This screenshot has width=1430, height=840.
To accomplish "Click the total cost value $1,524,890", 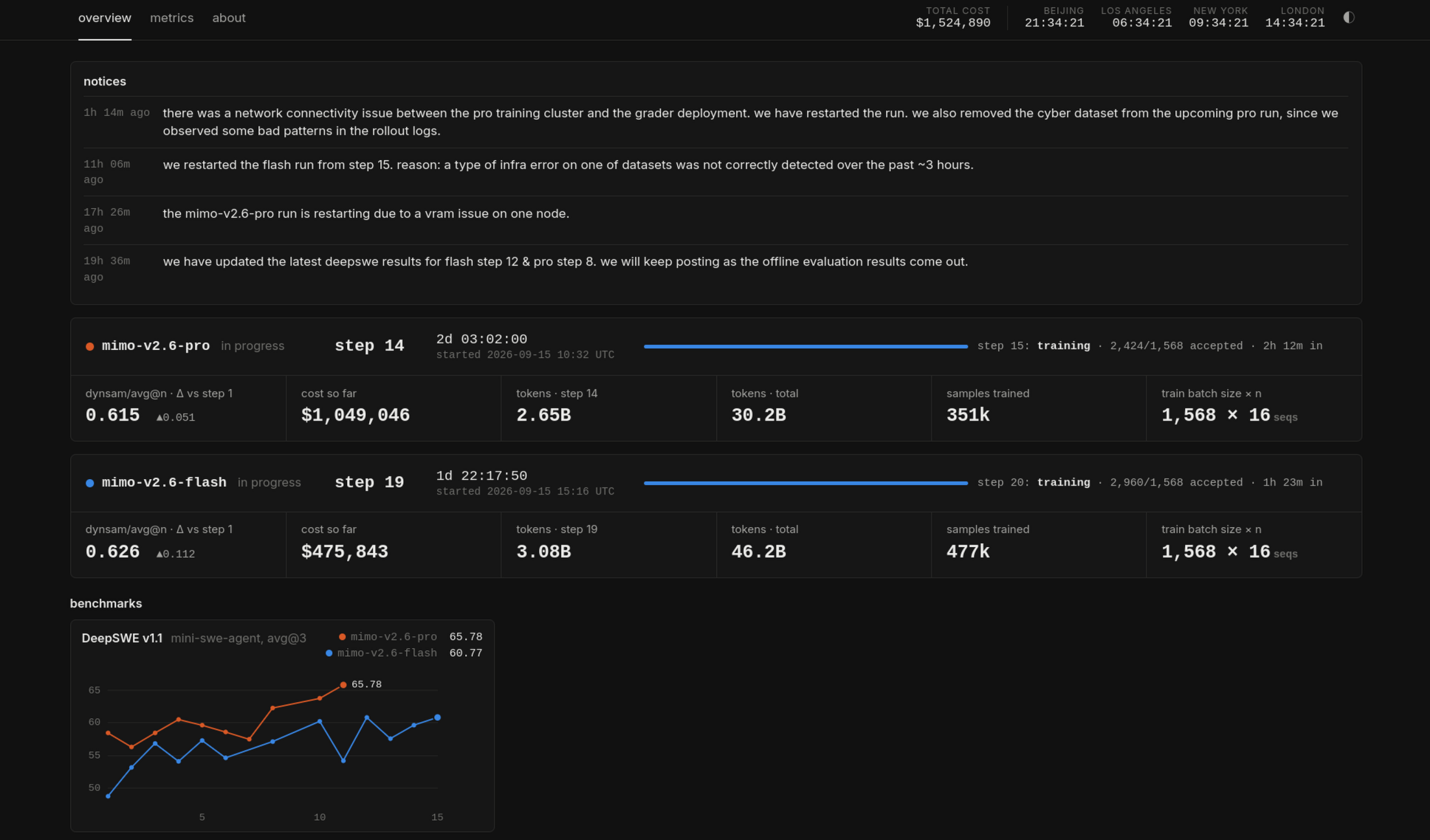I will click(953, 23).
